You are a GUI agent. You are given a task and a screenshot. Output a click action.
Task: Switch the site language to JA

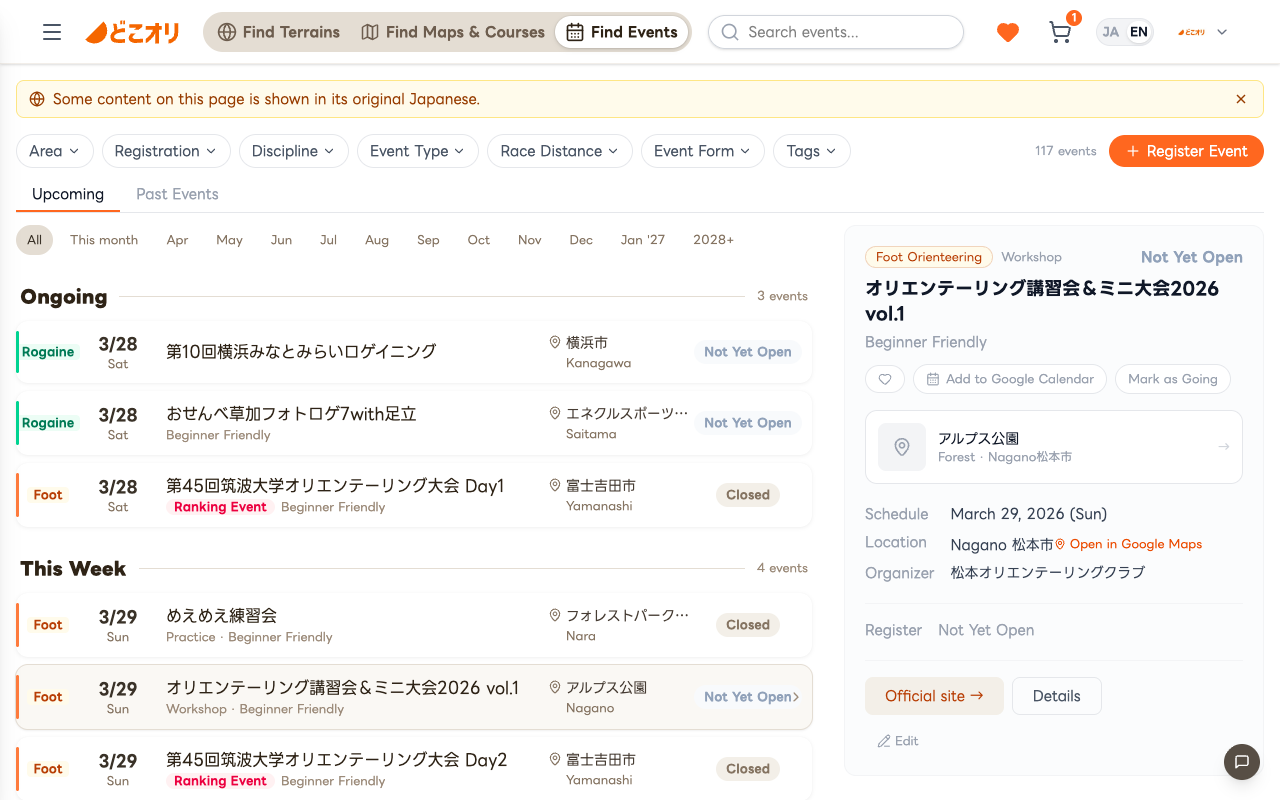coord(1110,31)
